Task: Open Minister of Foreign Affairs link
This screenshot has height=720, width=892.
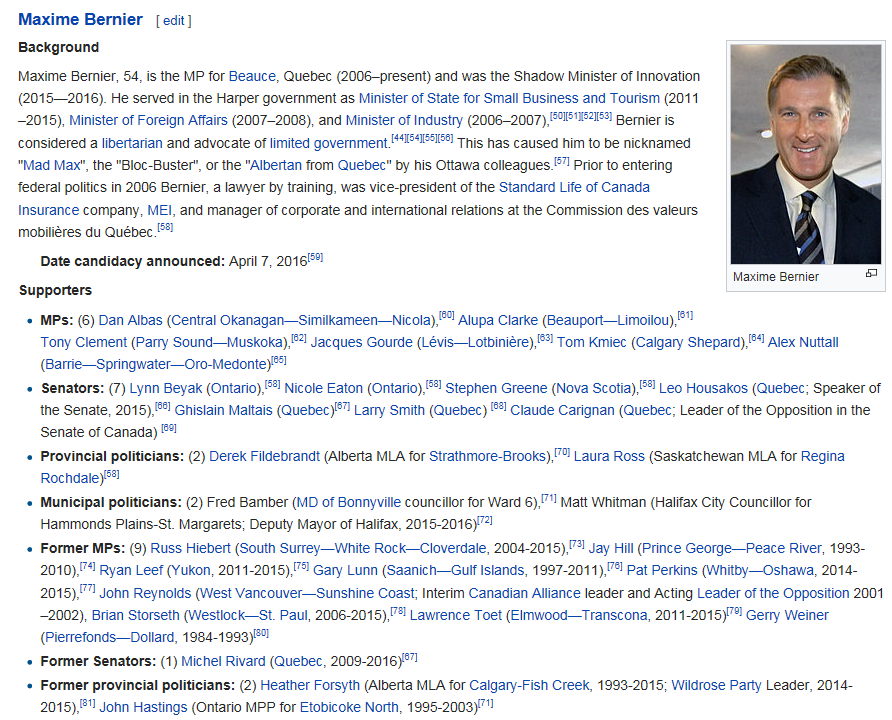Action: pyautogui.click(x=150, y=120)
